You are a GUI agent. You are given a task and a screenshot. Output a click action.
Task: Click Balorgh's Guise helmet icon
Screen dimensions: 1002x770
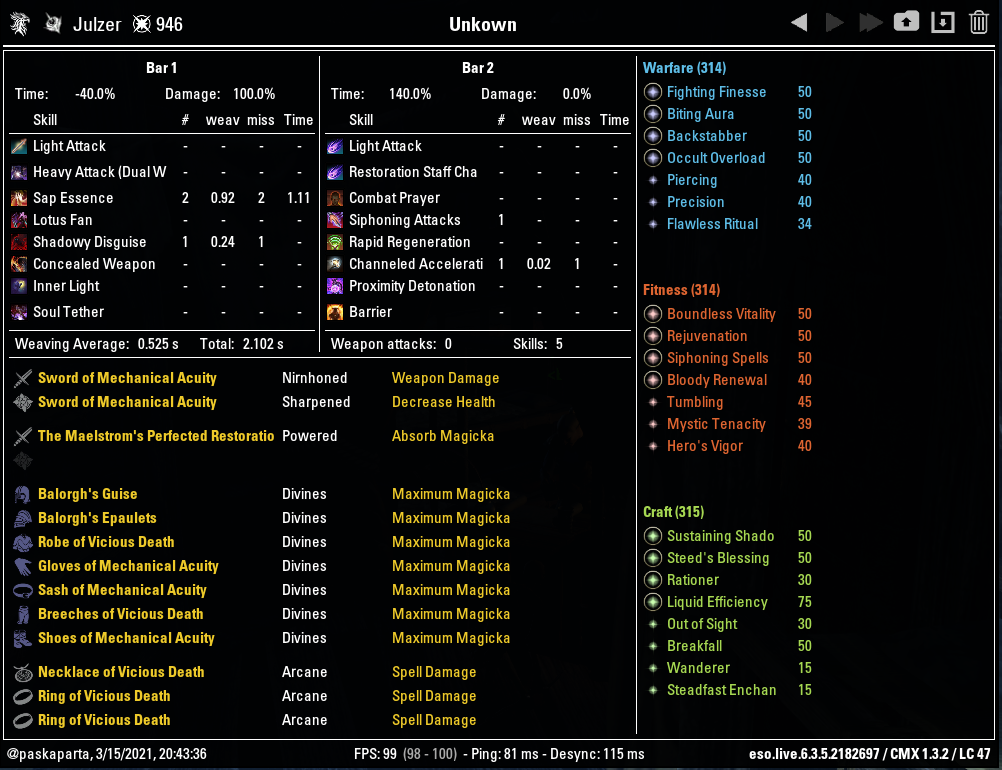point(23,495)
